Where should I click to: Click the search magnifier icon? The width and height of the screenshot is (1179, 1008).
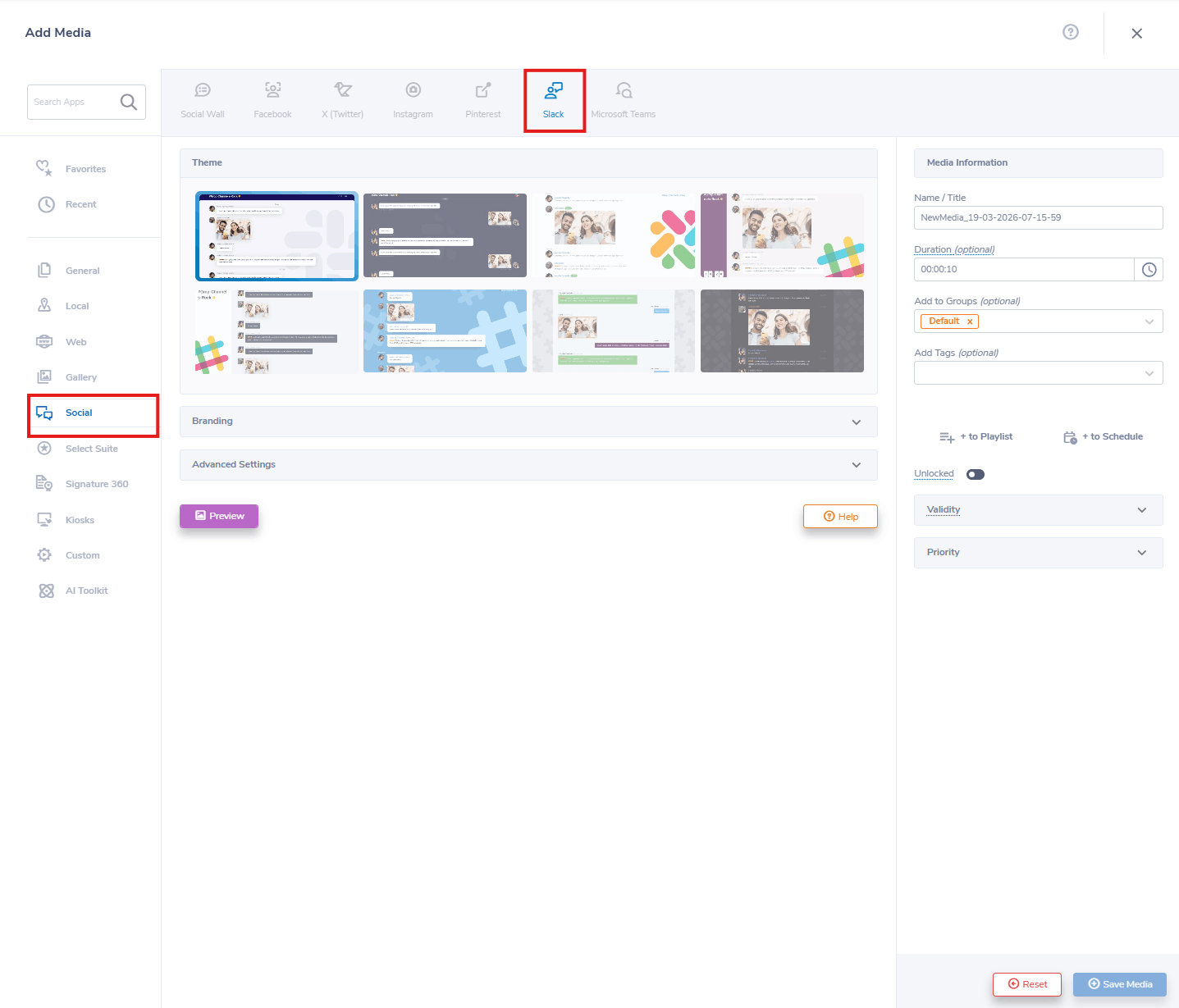[x=129, y=102]
